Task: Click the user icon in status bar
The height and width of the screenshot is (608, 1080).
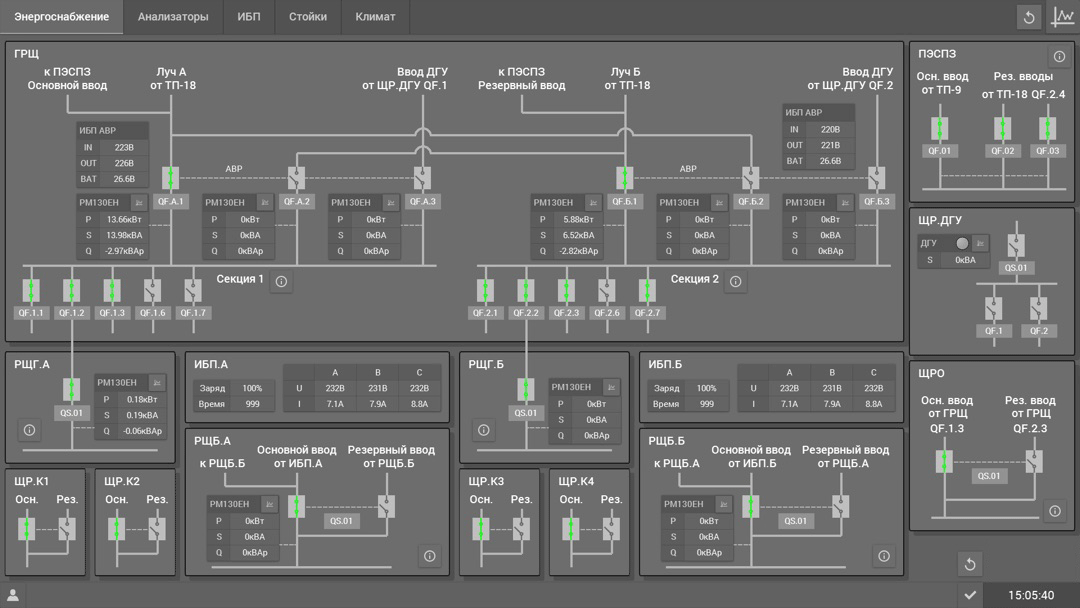Action: point(13,595)
